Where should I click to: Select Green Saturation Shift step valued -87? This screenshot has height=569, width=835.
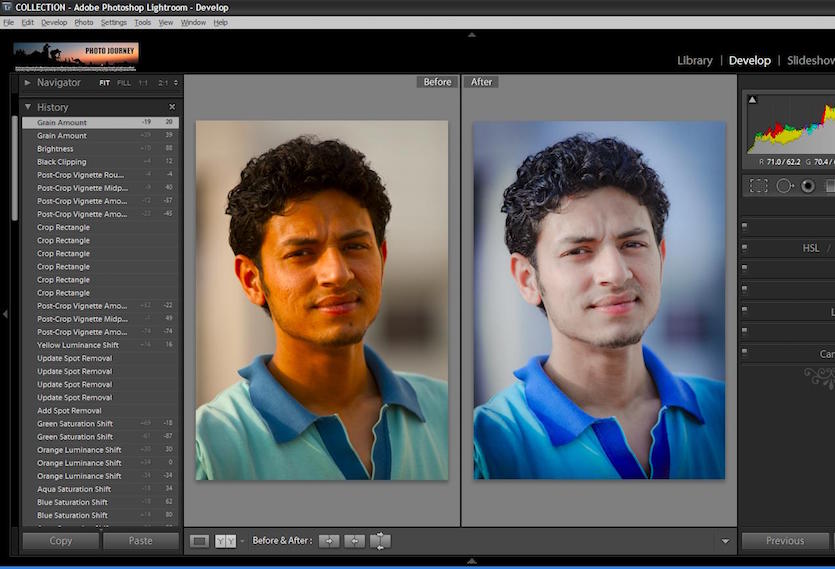point(100,437)
